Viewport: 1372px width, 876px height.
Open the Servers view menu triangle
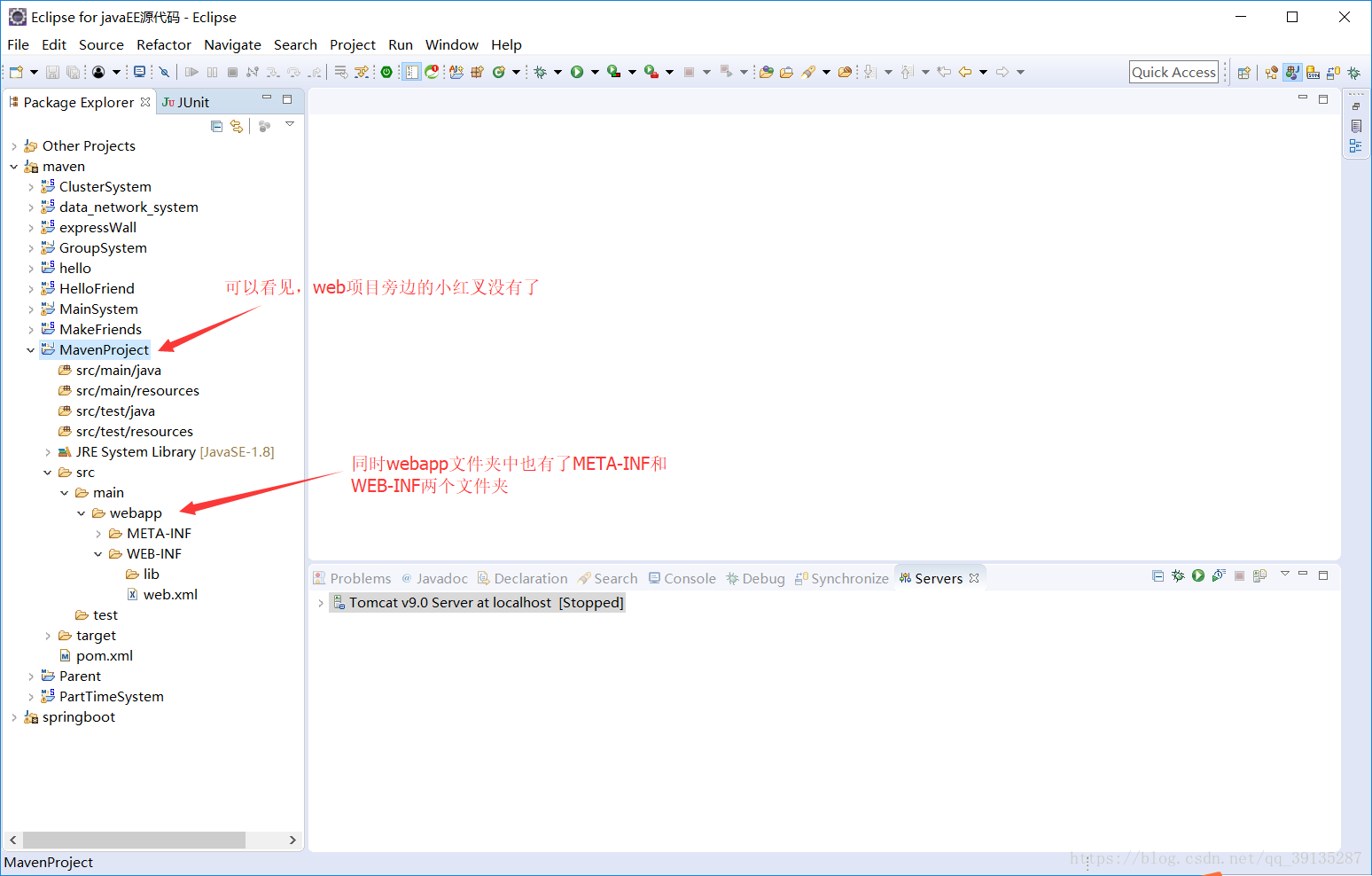[1284, 574]
